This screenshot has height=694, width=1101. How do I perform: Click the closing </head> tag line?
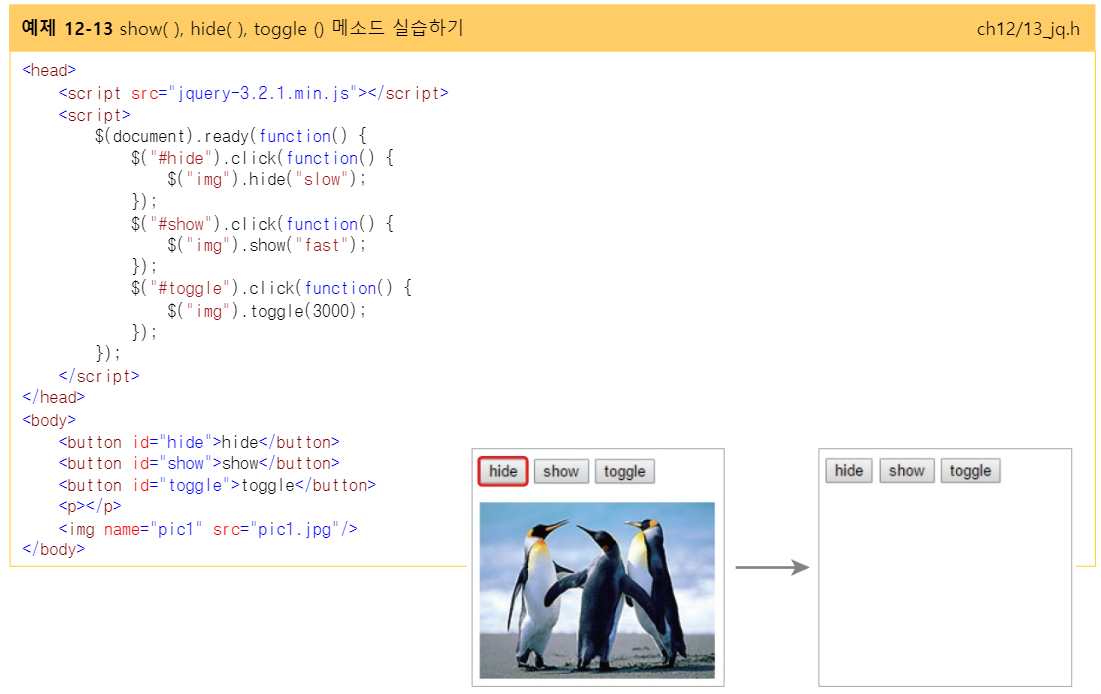point(53,397)
